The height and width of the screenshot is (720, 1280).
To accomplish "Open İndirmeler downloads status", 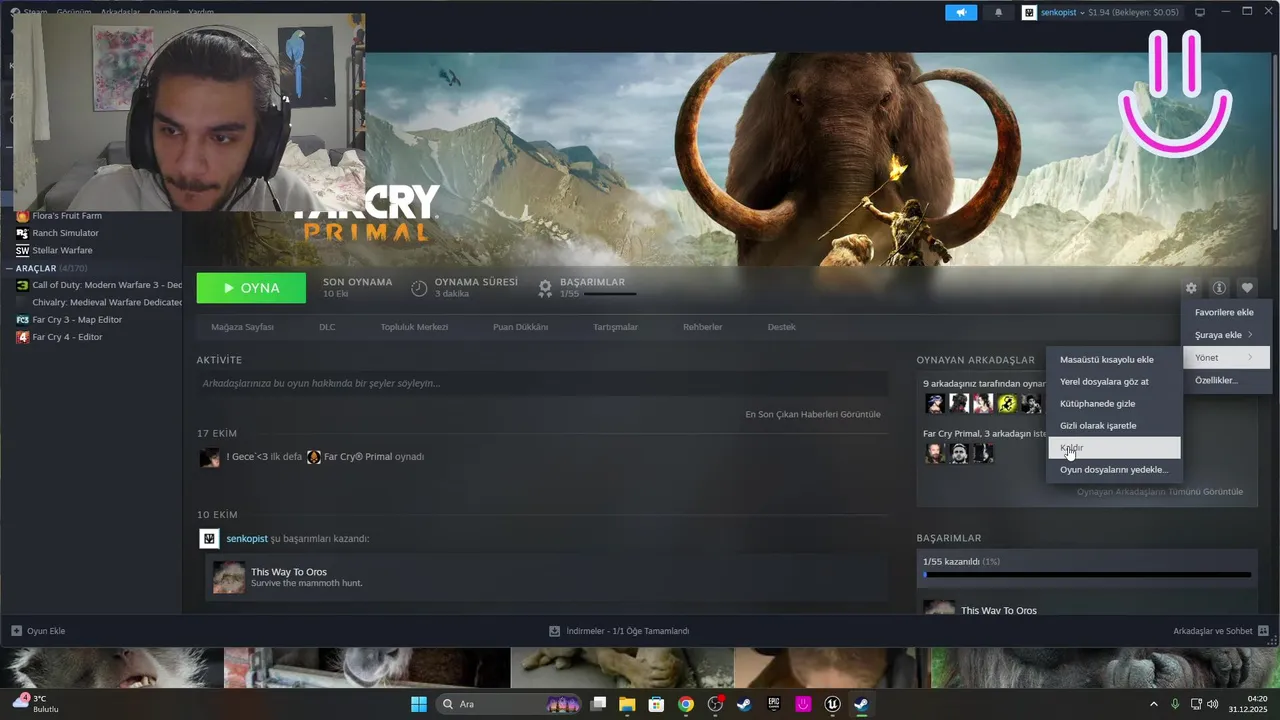I will click(619, 631).
